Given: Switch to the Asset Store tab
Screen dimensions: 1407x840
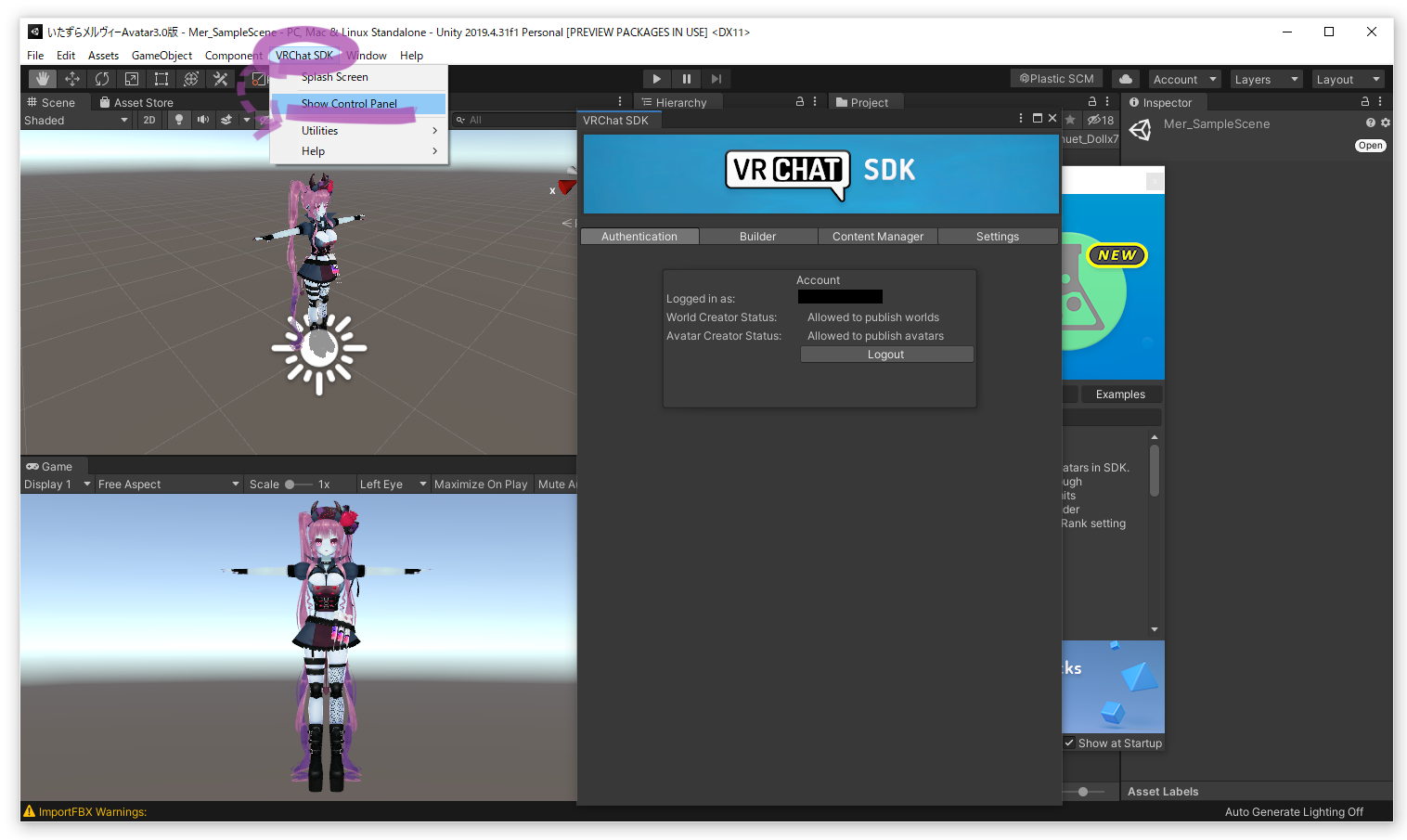Looking at the screenshot, I should tap(136, 103).
